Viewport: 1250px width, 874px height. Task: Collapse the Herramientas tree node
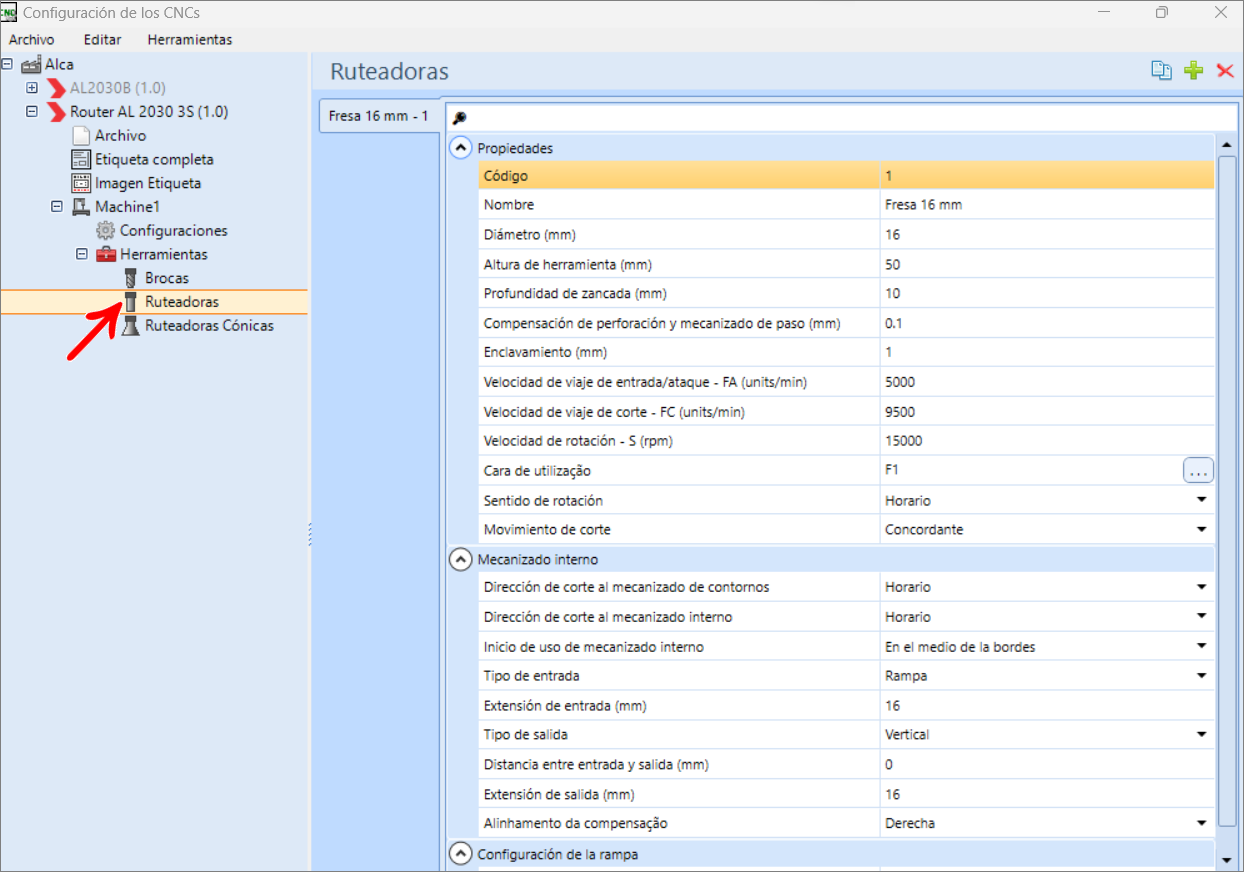pyautogui.click(x=82, y=254)
